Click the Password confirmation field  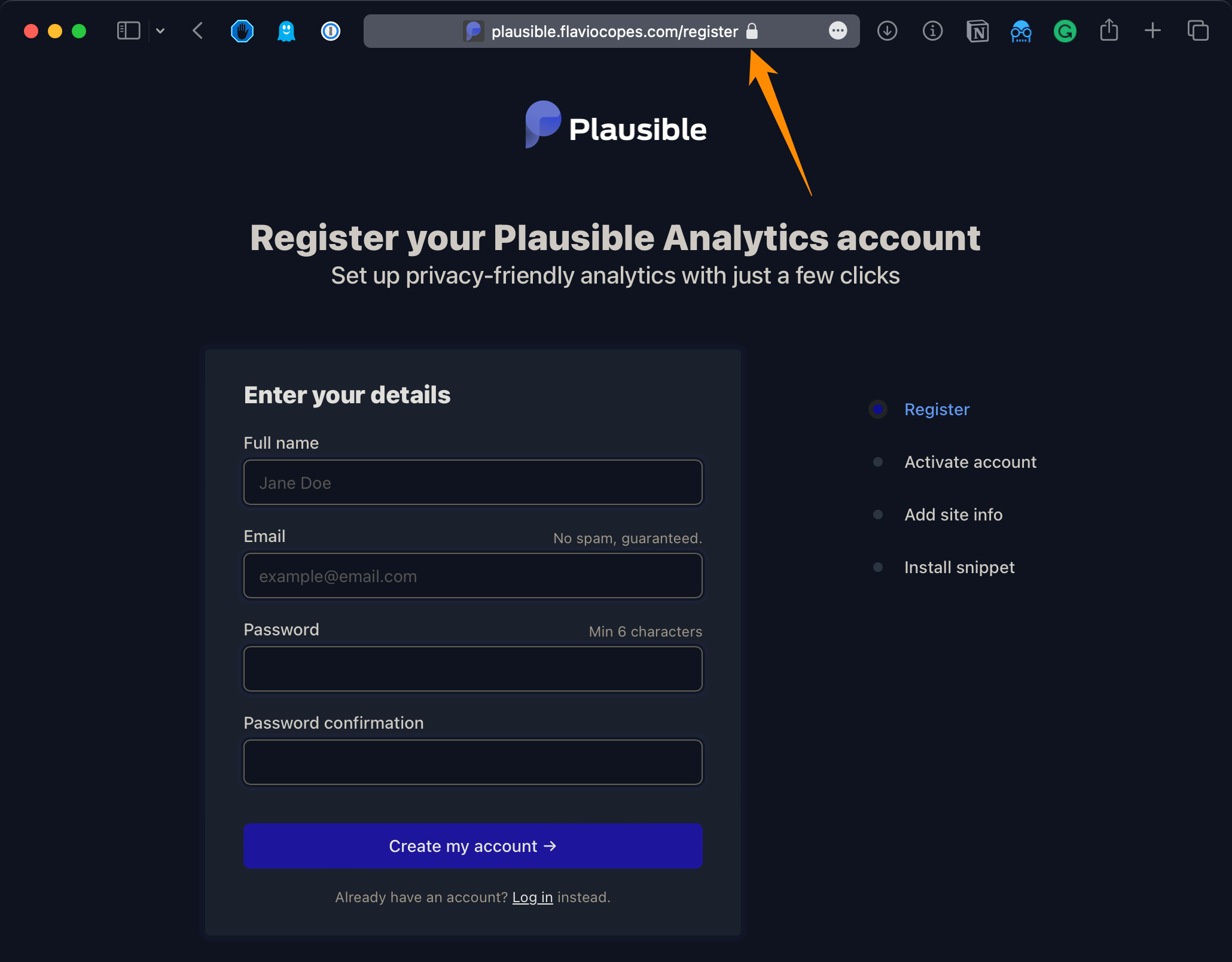472,762
